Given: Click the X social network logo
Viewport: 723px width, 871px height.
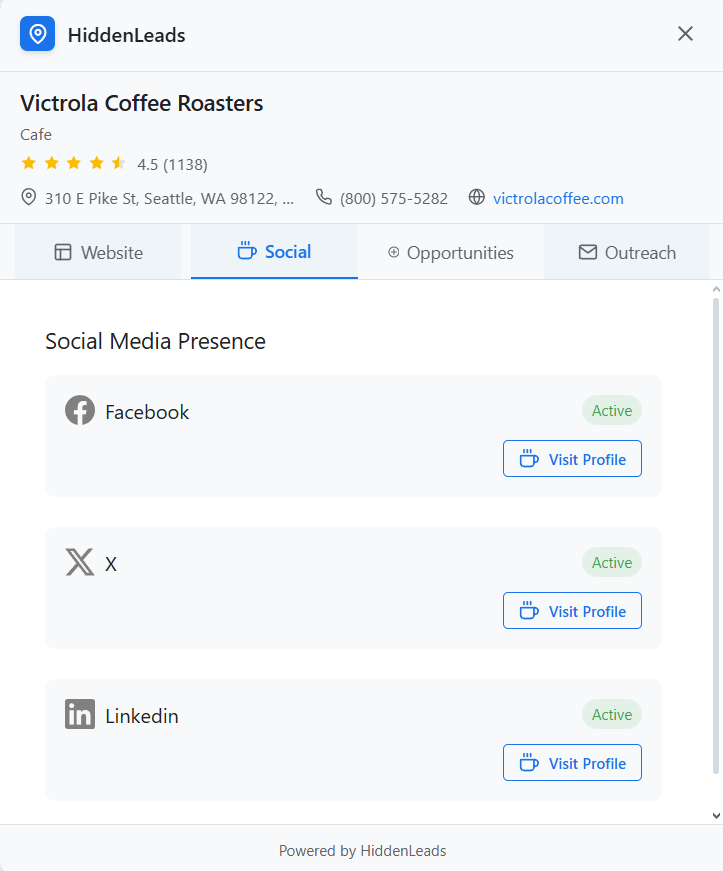Looking at the screenshot, I should click(79, 562).
